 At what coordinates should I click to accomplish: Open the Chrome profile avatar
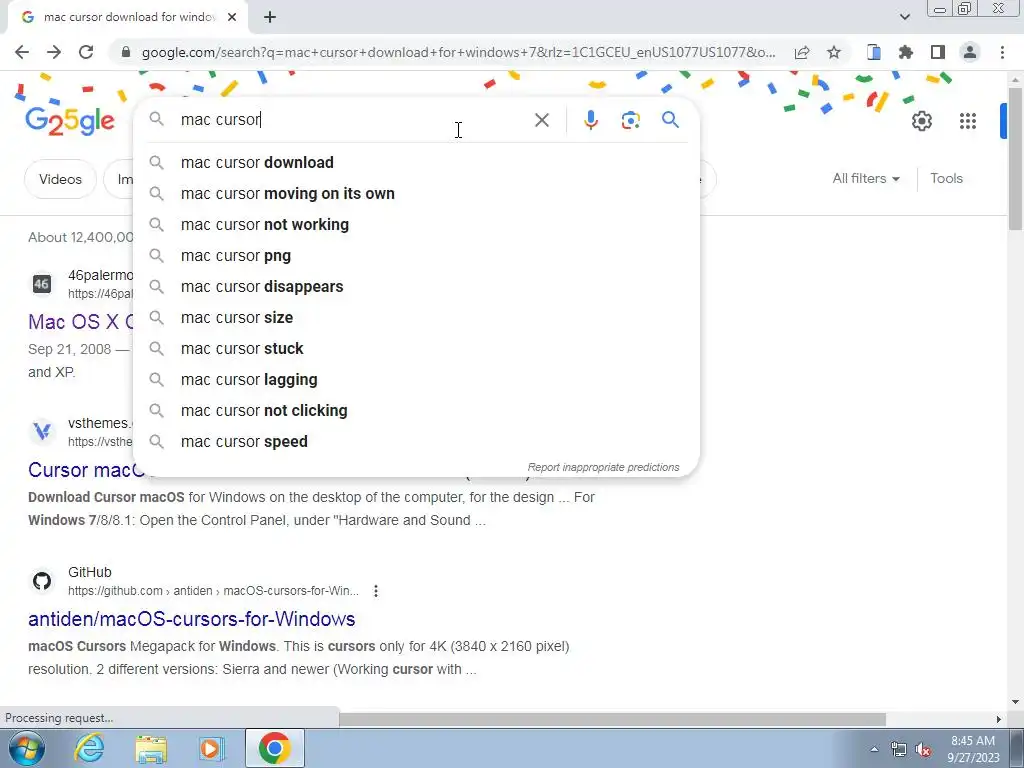[970, 52]
